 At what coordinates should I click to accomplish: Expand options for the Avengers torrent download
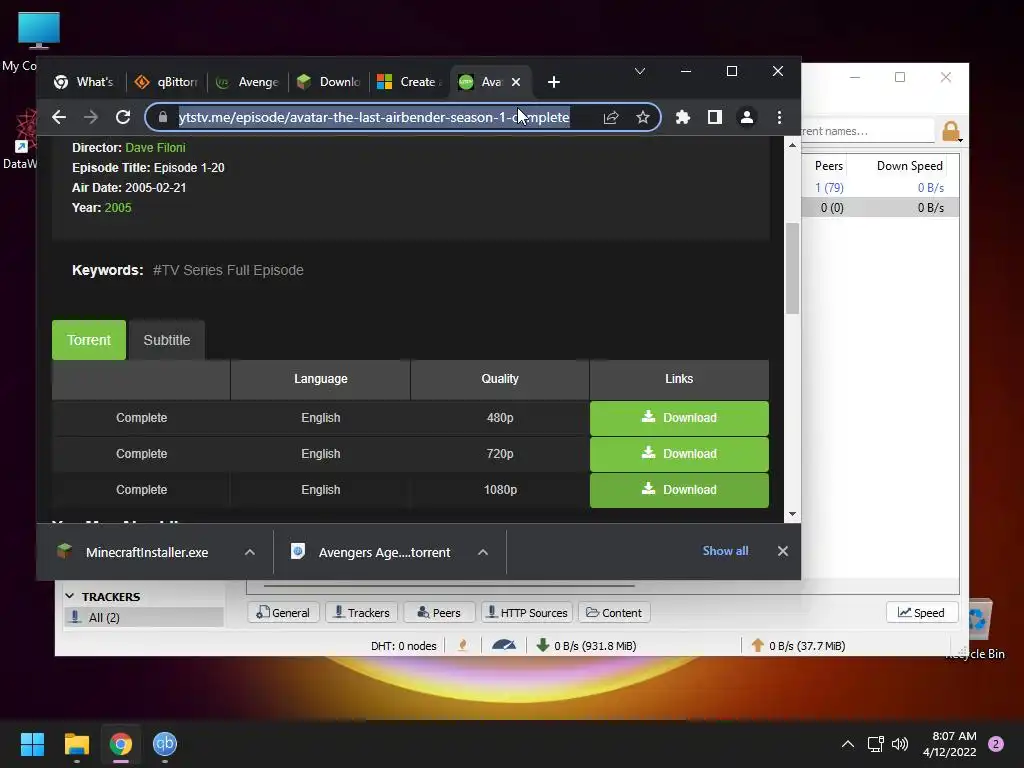click(483, 552)
